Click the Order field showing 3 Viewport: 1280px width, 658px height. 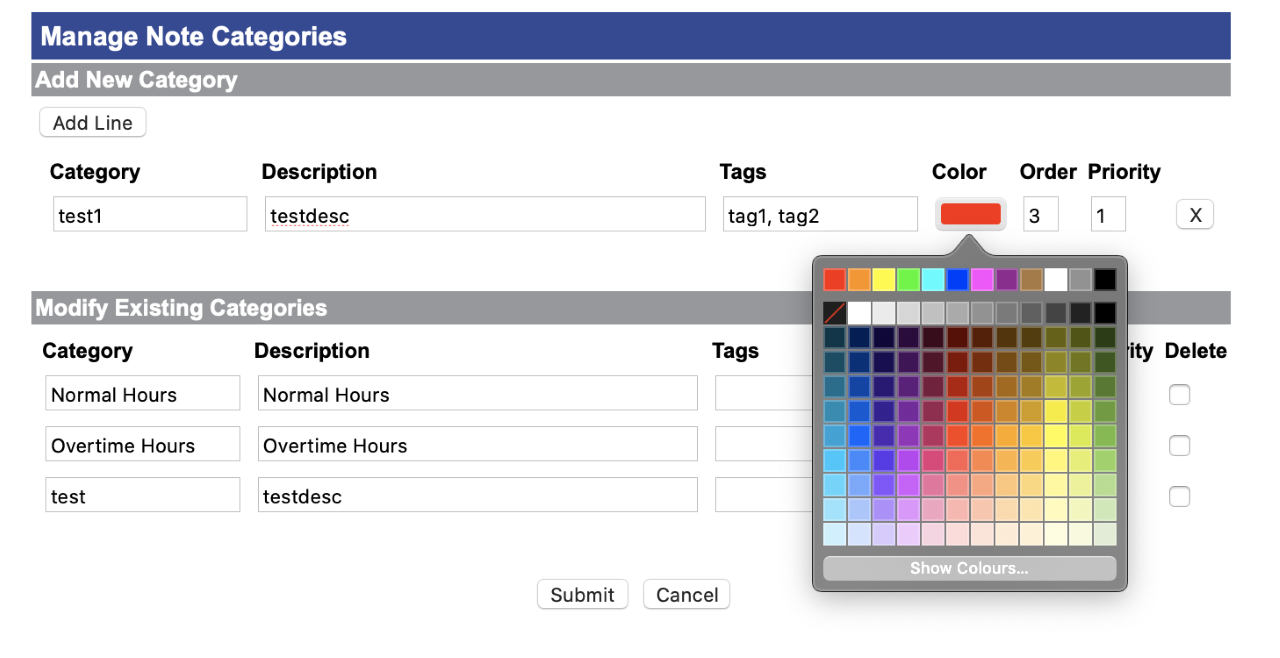(x=1040, y=215)
